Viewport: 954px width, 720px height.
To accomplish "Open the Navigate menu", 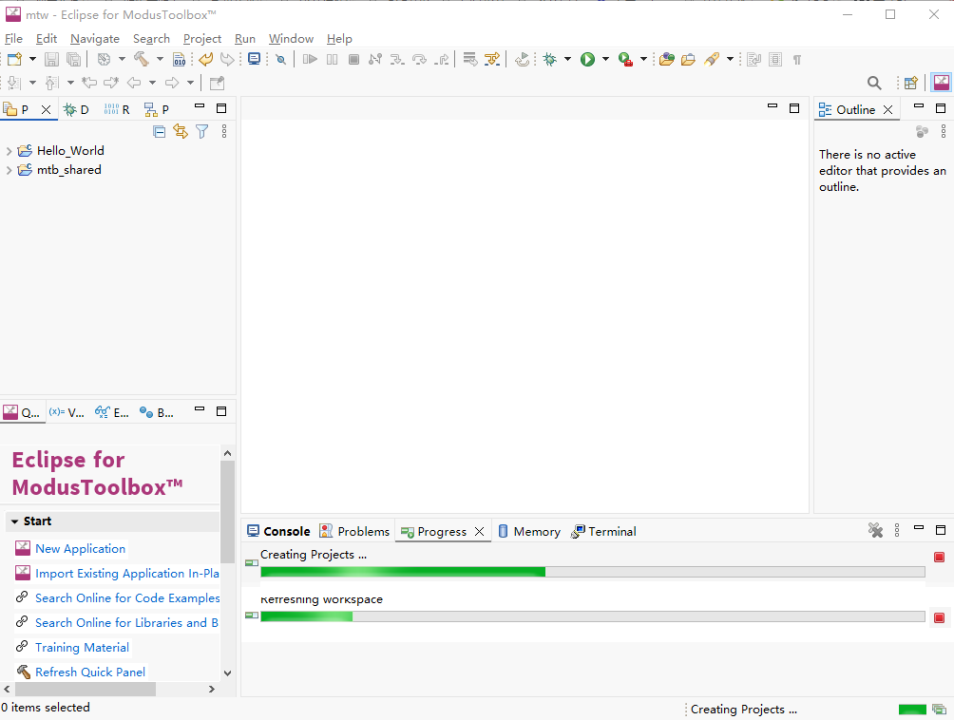I will pyautogui.click(x=95, y=38).
